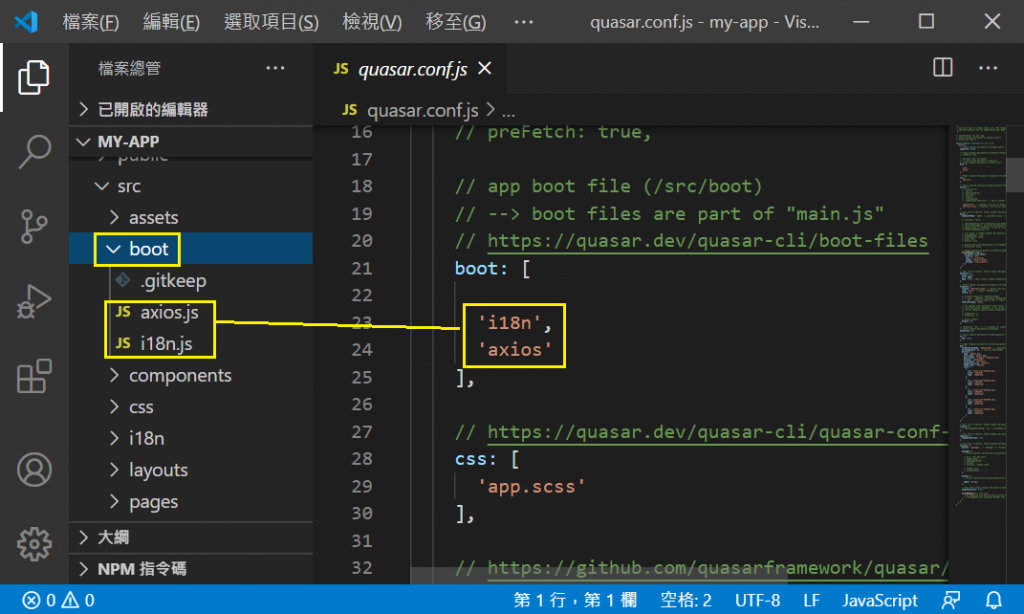Select the quasar.conf.js editor tab
Viewport: 1024px width, 614px height.
coord(412,69)
